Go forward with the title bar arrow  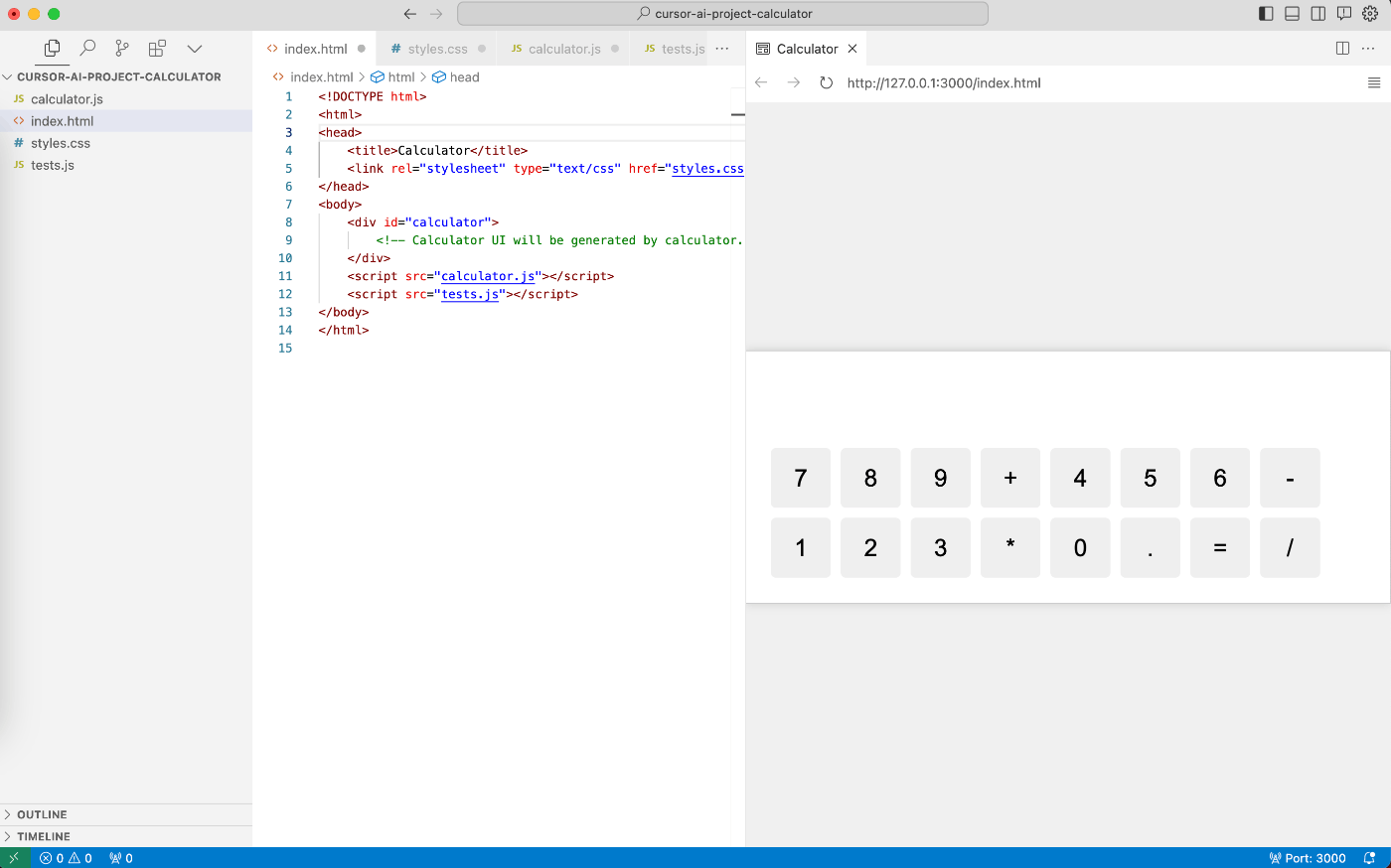click(436, 14)
